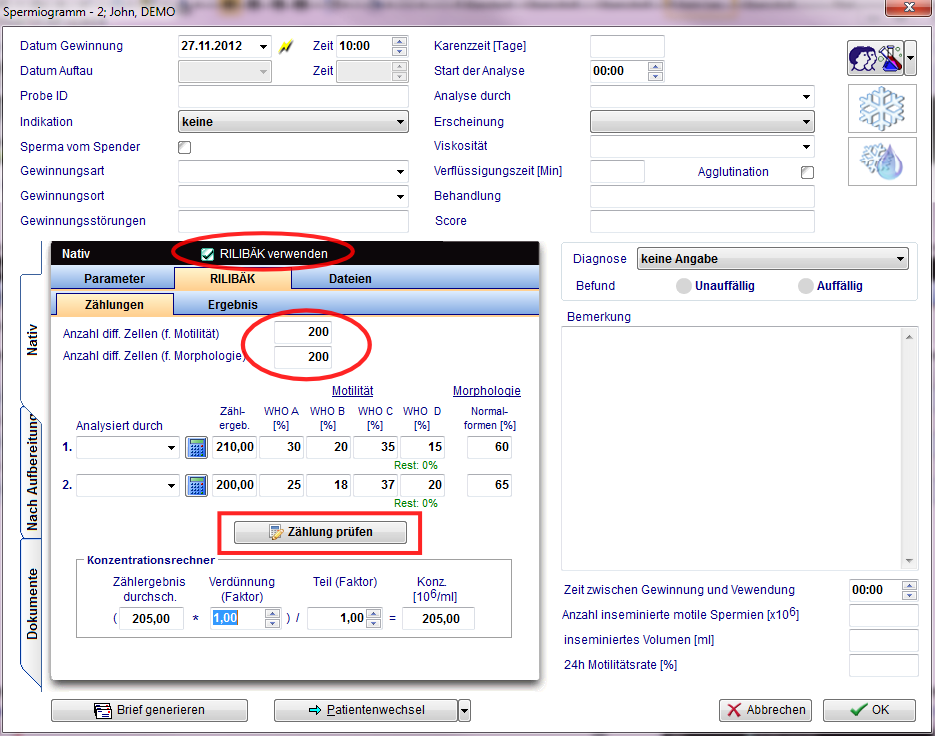Image resolution: width=935 pixels, height=736 pixels.
Task: Click the Gewinnung Zeit 10:00 spinner
Action: (400, 47)
